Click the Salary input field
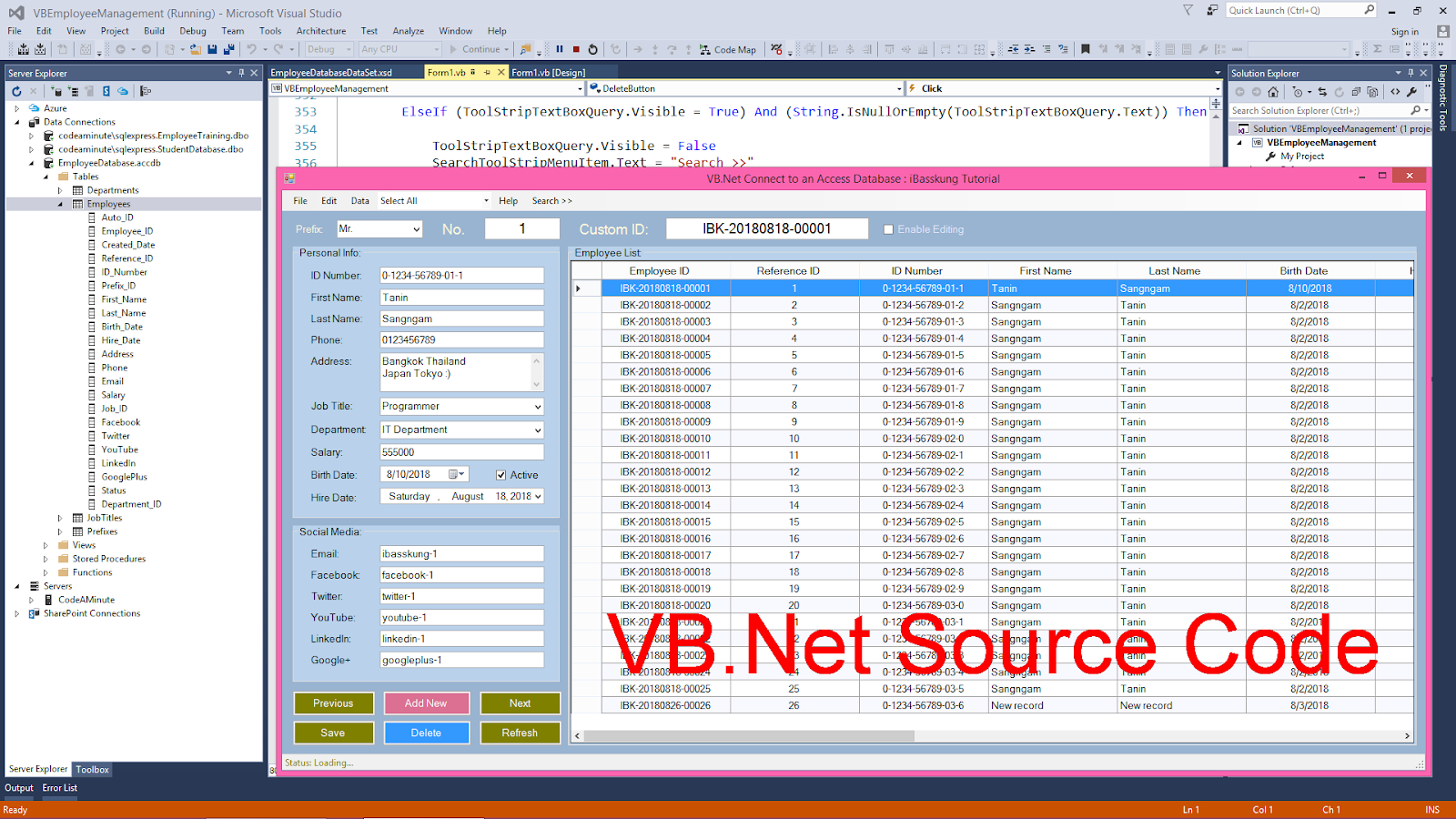Screen dimensions: 1456x819 click(461, 452)
